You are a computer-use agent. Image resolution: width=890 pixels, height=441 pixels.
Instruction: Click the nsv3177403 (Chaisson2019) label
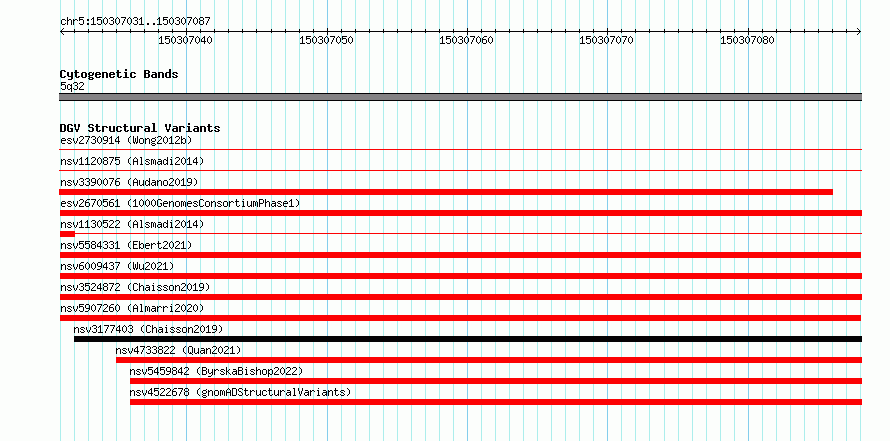(148, 329)
